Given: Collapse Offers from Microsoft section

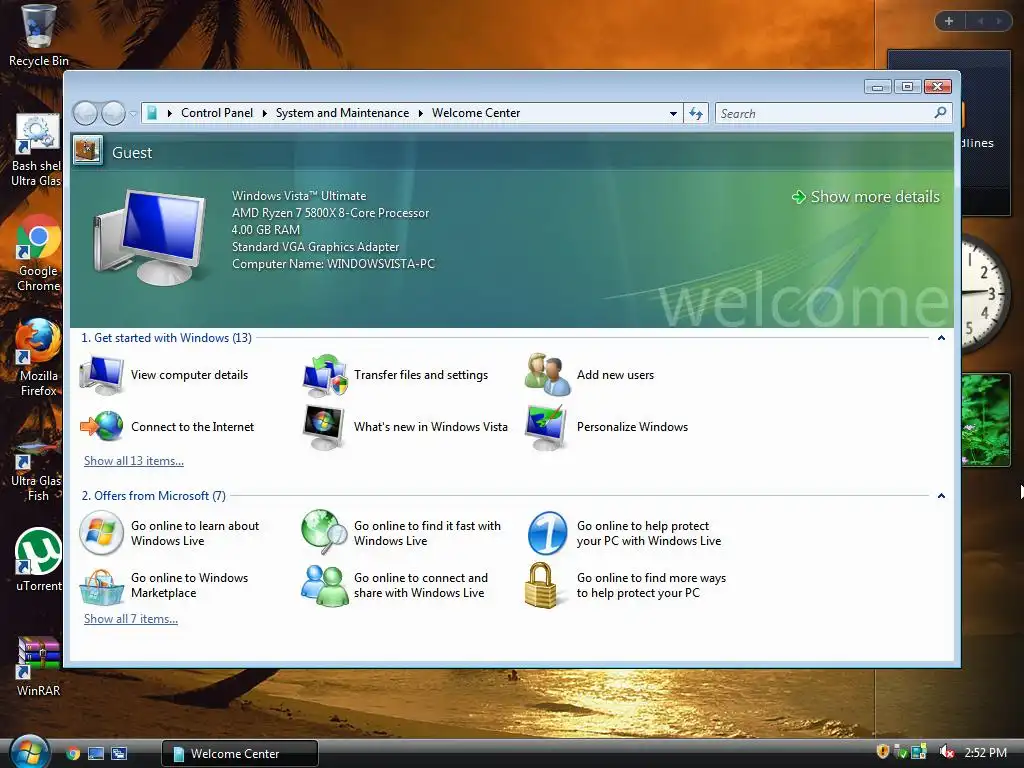Looking at the screenshot, I should 941,496.
